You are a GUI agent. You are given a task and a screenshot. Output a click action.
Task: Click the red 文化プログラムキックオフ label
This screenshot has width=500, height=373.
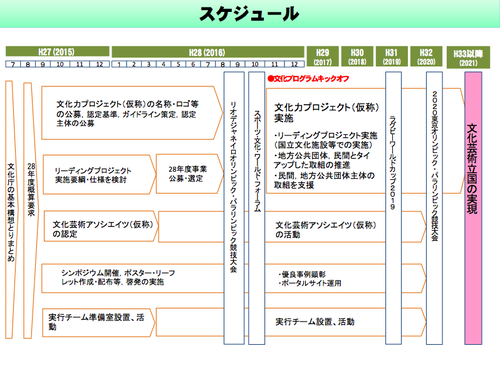308,79
